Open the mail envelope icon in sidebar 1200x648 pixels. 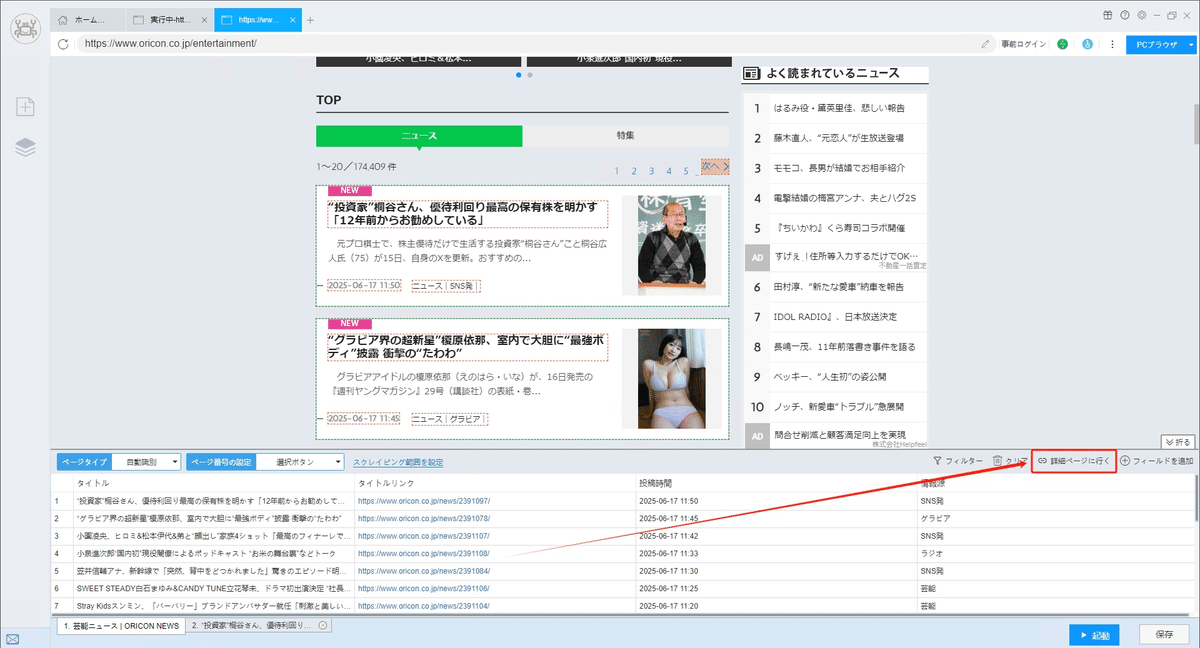[12, 639]
